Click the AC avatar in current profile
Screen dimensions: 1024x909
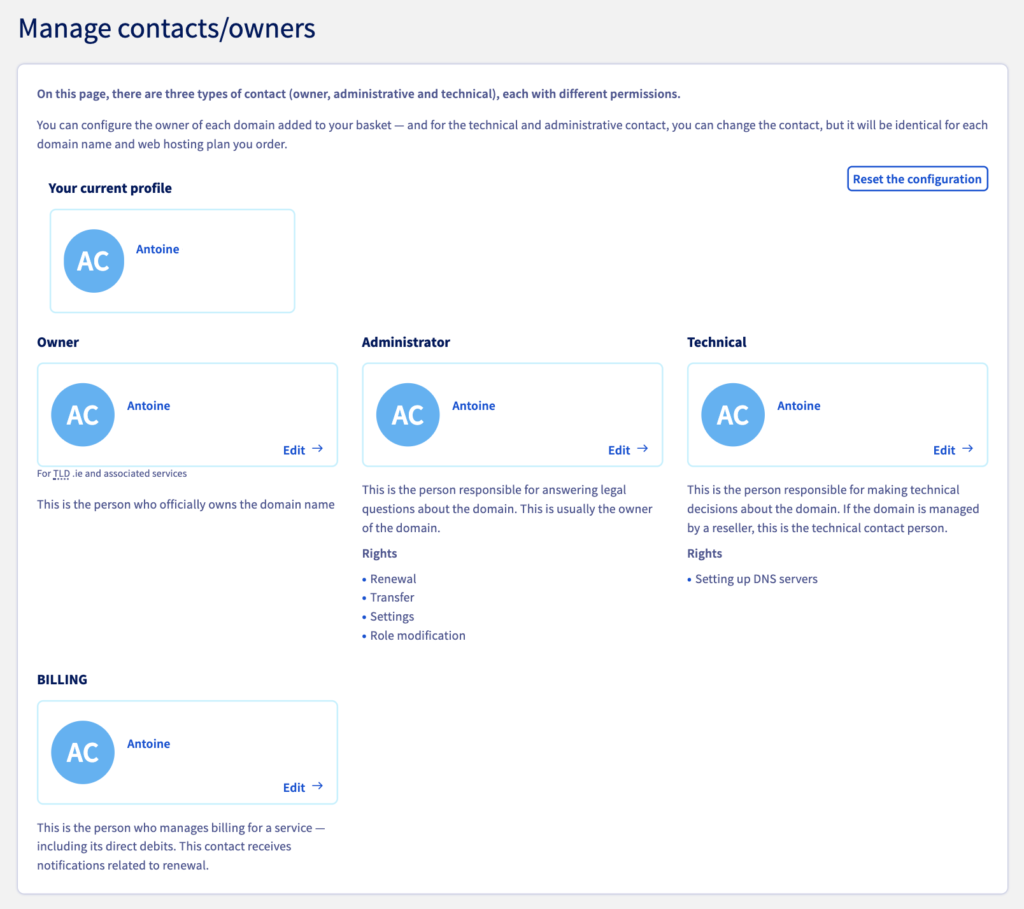pos(94,261)
